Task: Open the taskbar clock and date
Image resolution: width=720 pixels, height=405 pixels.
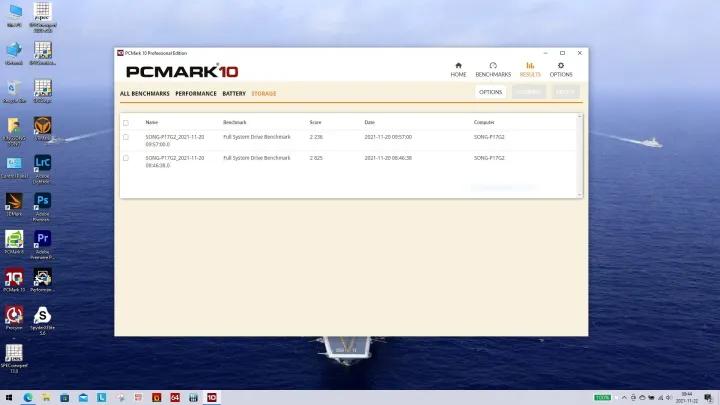Action: [687, 398]
